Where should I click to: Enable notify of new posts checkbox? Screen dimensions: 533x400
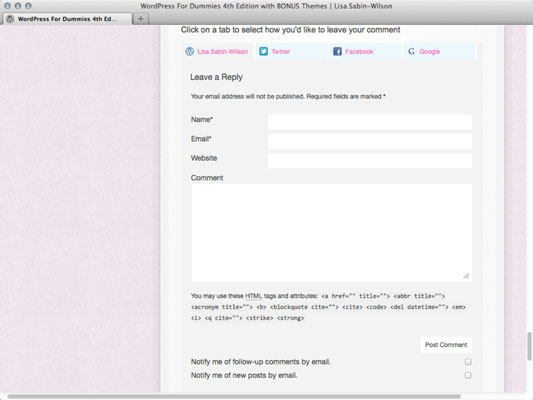tap(468, 375)
